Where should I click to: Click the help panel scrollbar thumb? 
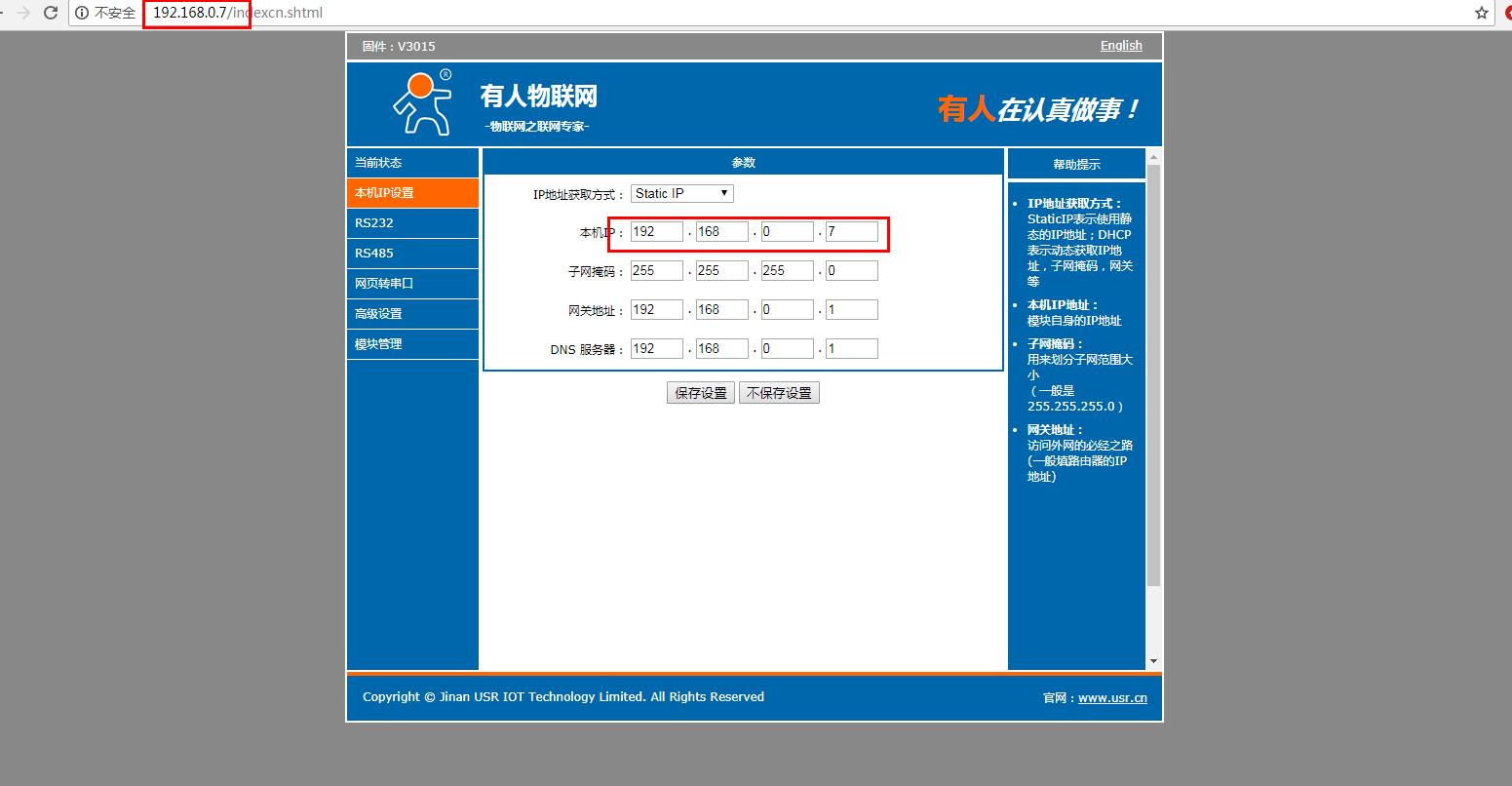coord(1154,375)
